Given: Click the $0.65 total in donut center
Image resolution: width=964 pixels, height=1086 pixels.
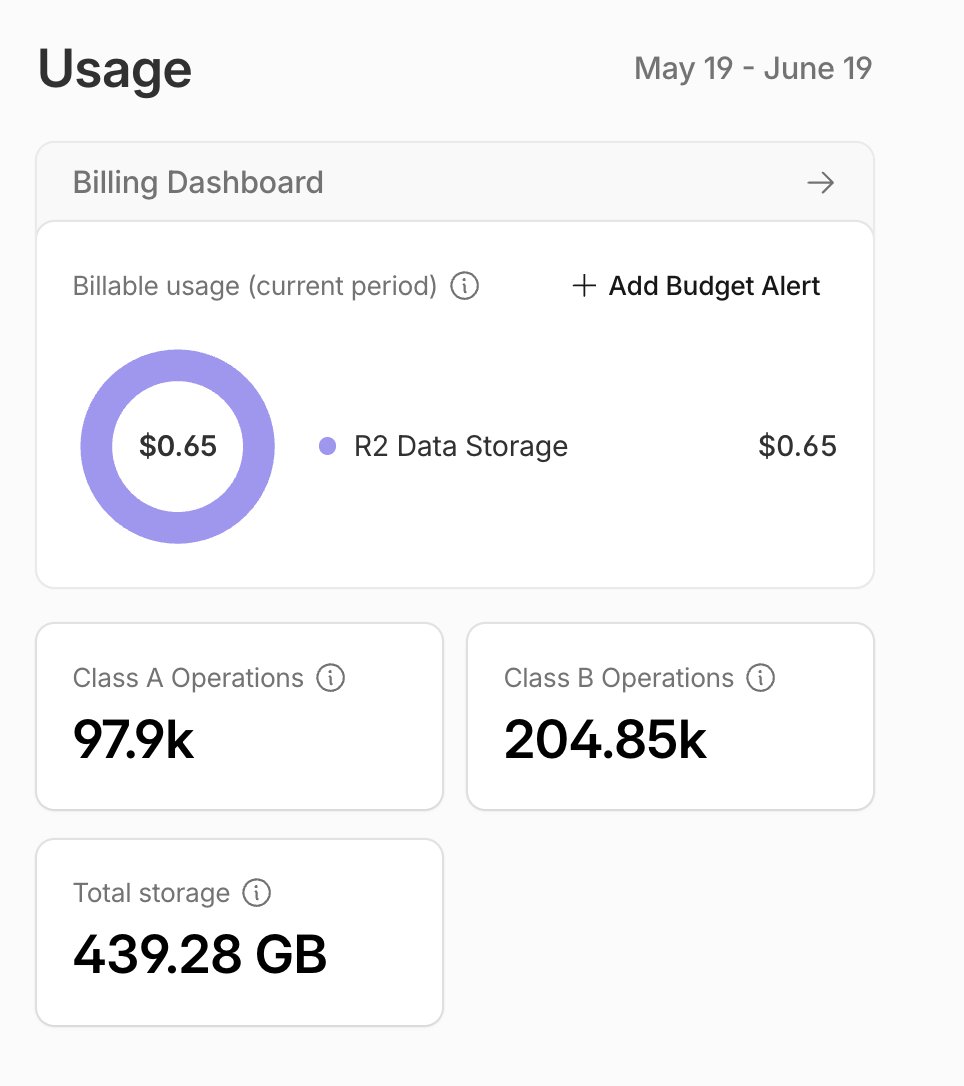Looking at the screenshot, I should click(178, 446).
